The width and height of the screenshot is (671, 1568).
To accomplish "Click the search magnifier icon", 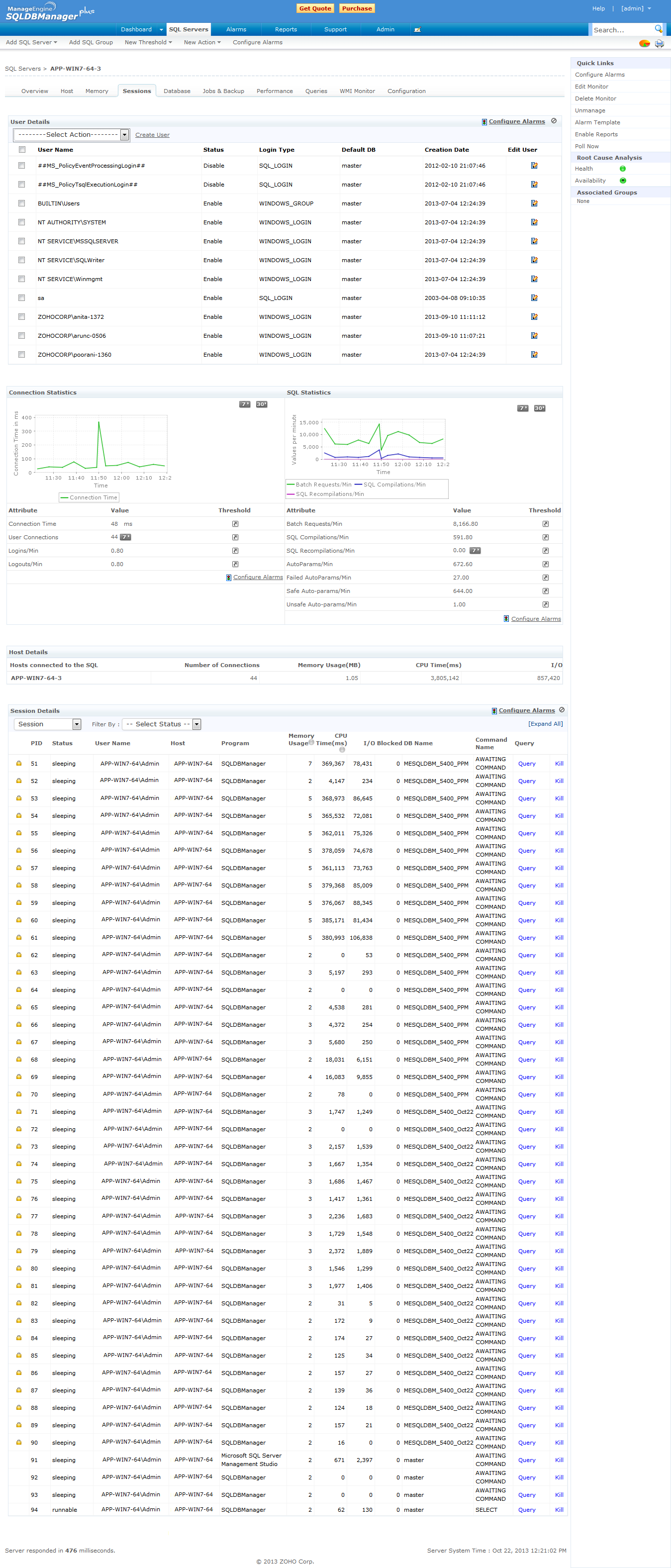I will point(658,29).
